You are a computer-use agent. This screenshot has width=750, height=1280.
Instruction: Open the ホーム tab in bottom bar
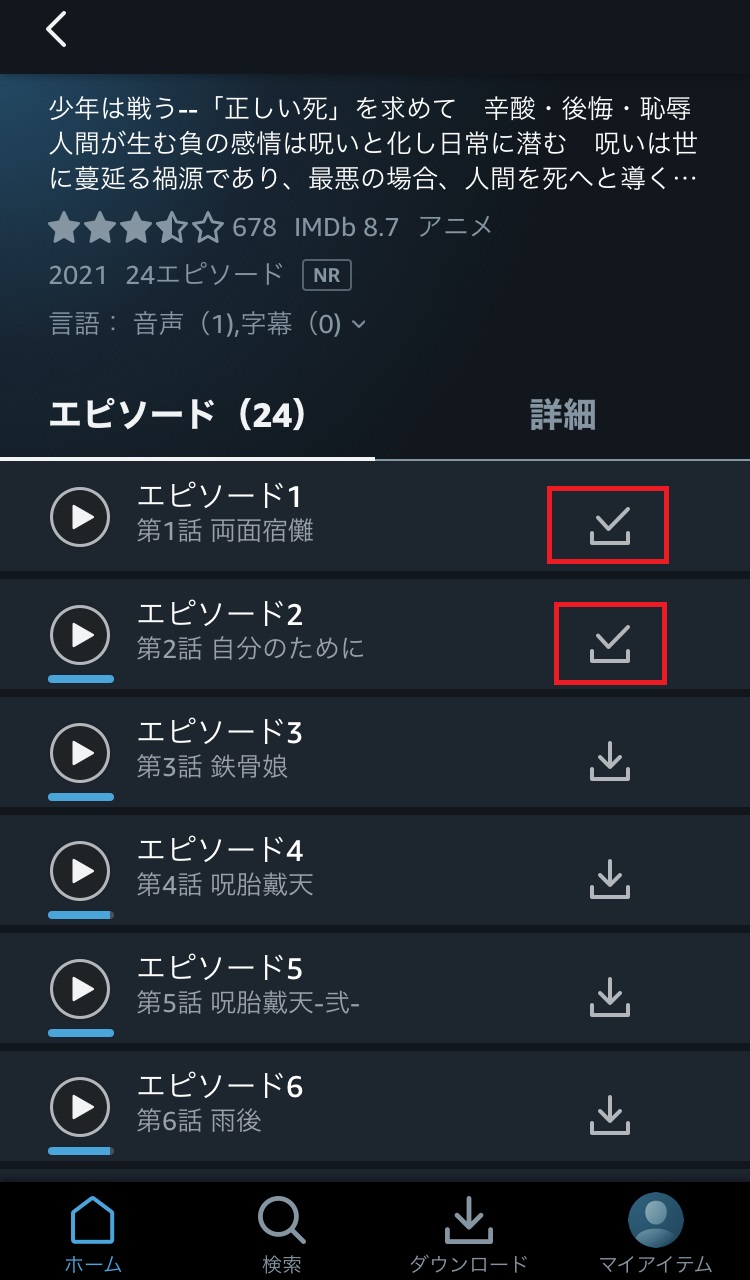click(92, 1234)
